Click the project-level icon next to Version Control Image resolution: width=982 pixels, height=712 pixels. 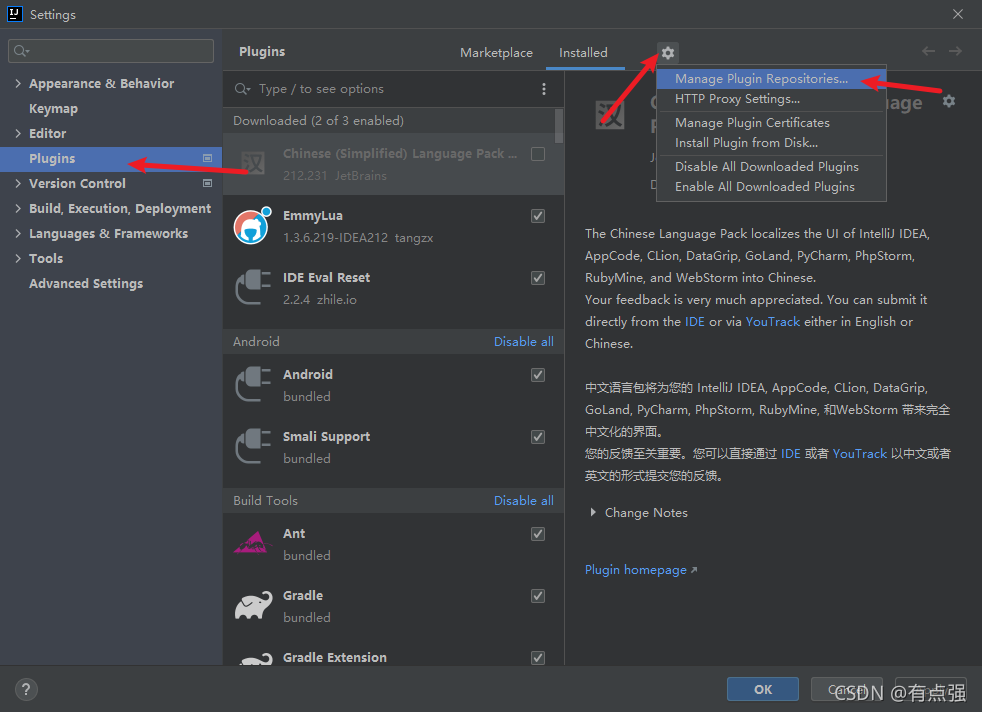pos(207,183)
